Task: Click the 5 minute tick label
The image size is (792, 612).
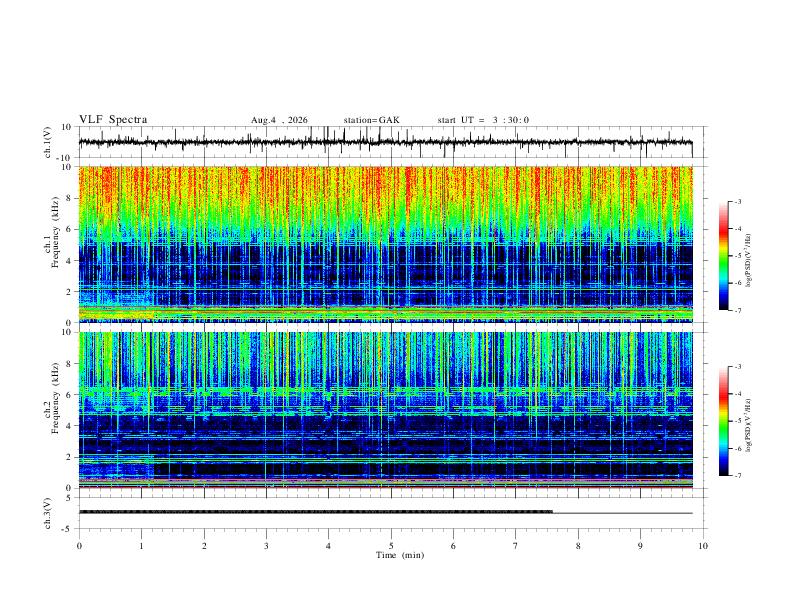Action: pyautogui.click(x=391, y=546)
